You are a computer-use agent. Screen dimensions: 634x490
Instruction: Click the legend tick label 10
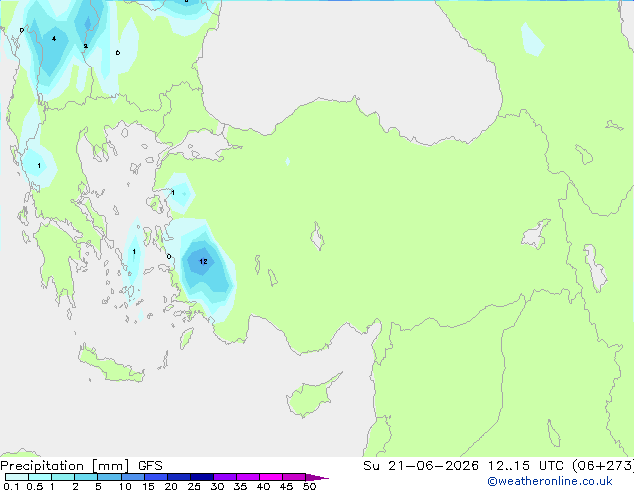[125, 486]
